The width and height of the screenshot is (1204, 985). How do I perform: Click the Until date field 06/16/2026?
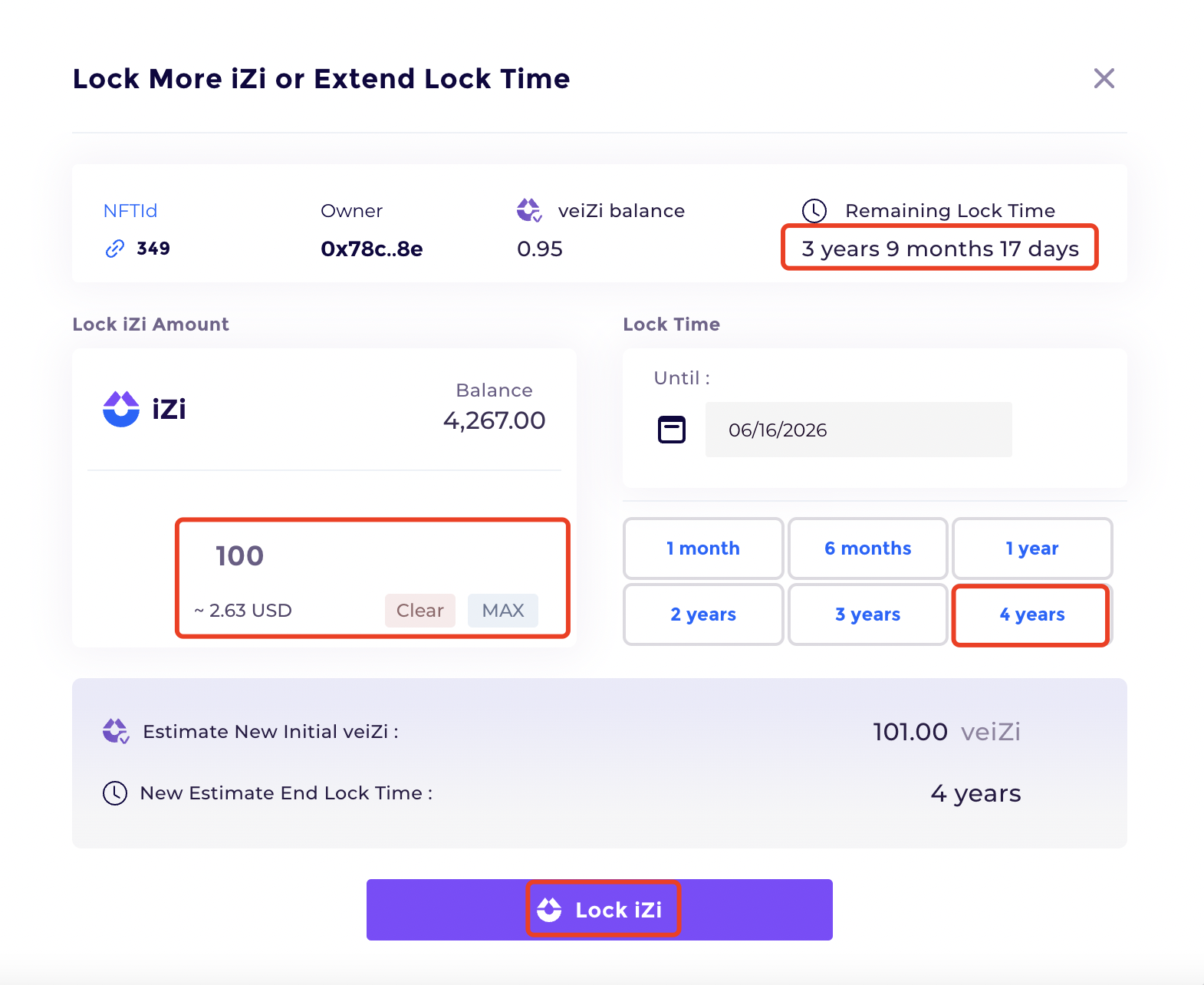[x=858, y=430]
